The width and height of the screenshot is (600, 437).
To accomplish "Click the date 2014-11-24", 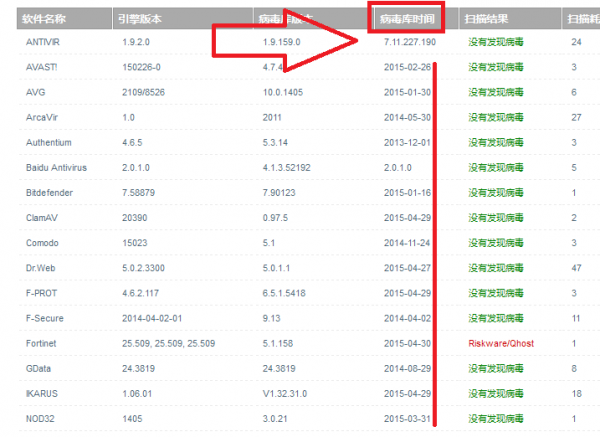I will pos(407,243).
